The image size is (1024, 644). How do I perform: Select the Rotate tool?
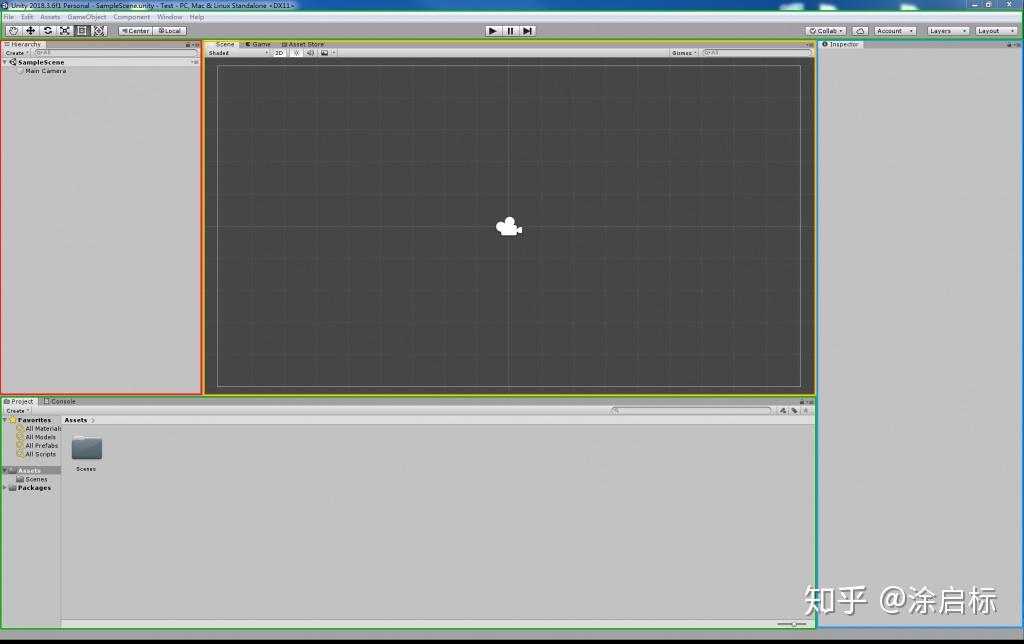[x=48, y=31]
